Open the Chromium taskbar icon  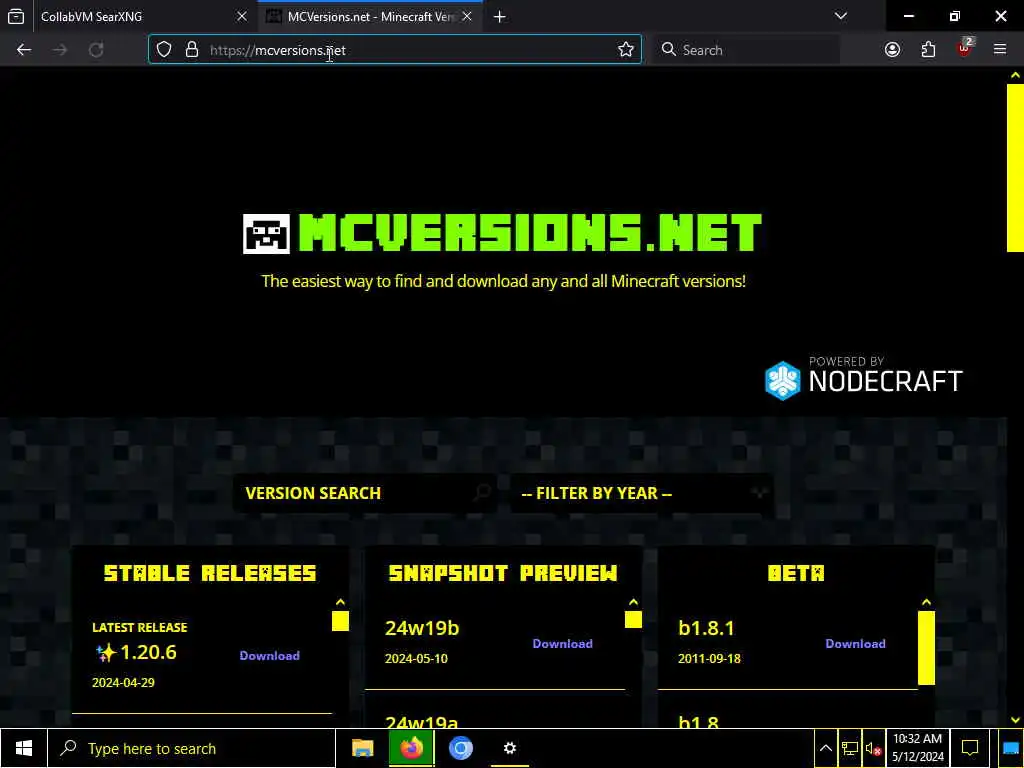[460, 748]
